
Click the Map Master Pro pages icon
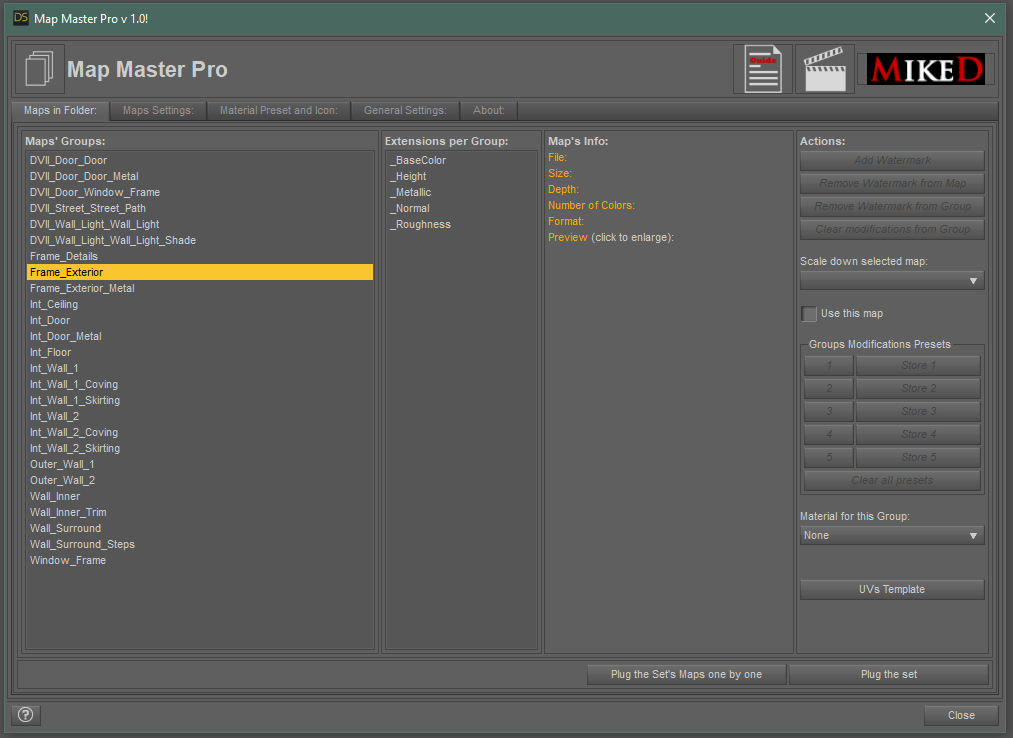tap(39, 69)
